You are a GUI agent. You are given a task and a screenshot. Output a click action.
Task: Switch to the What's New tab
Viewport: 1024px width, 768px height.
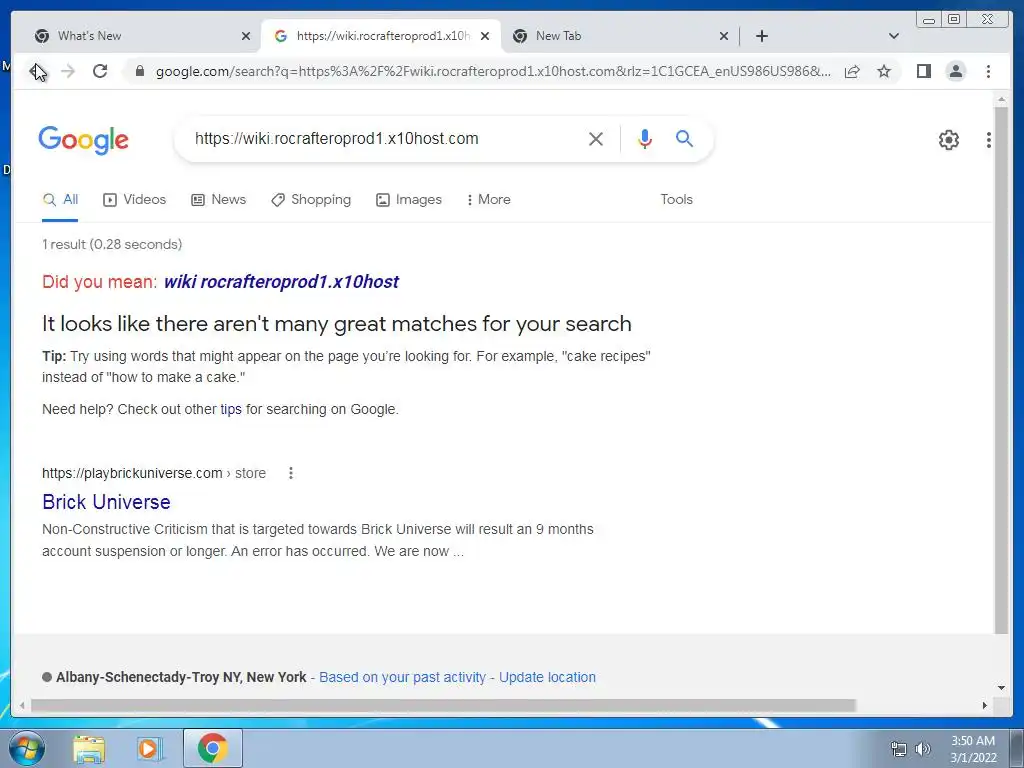[x=140, y=36]
